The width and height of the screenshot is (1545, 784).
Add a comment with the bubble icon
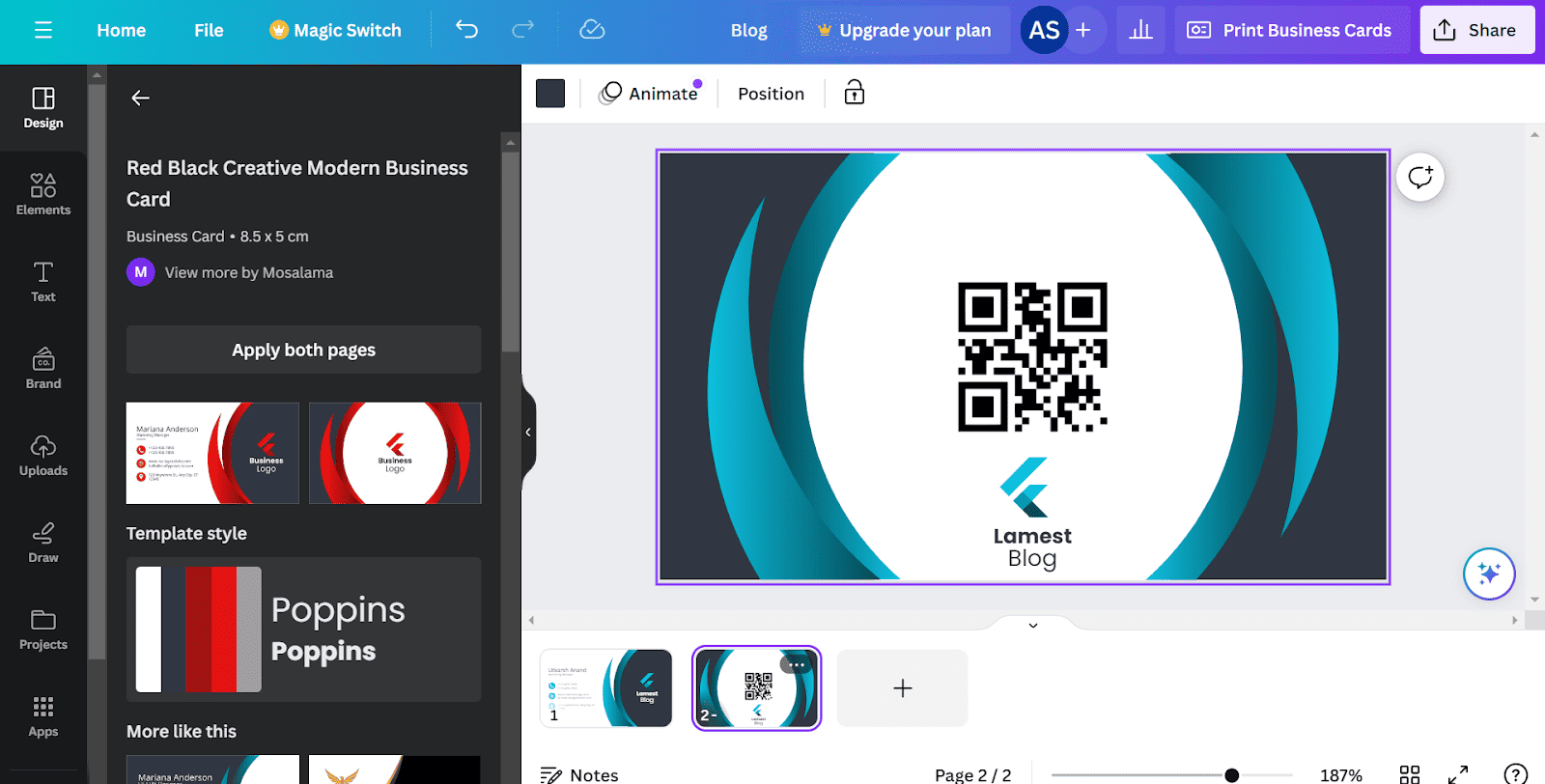tap(1420, 177)
